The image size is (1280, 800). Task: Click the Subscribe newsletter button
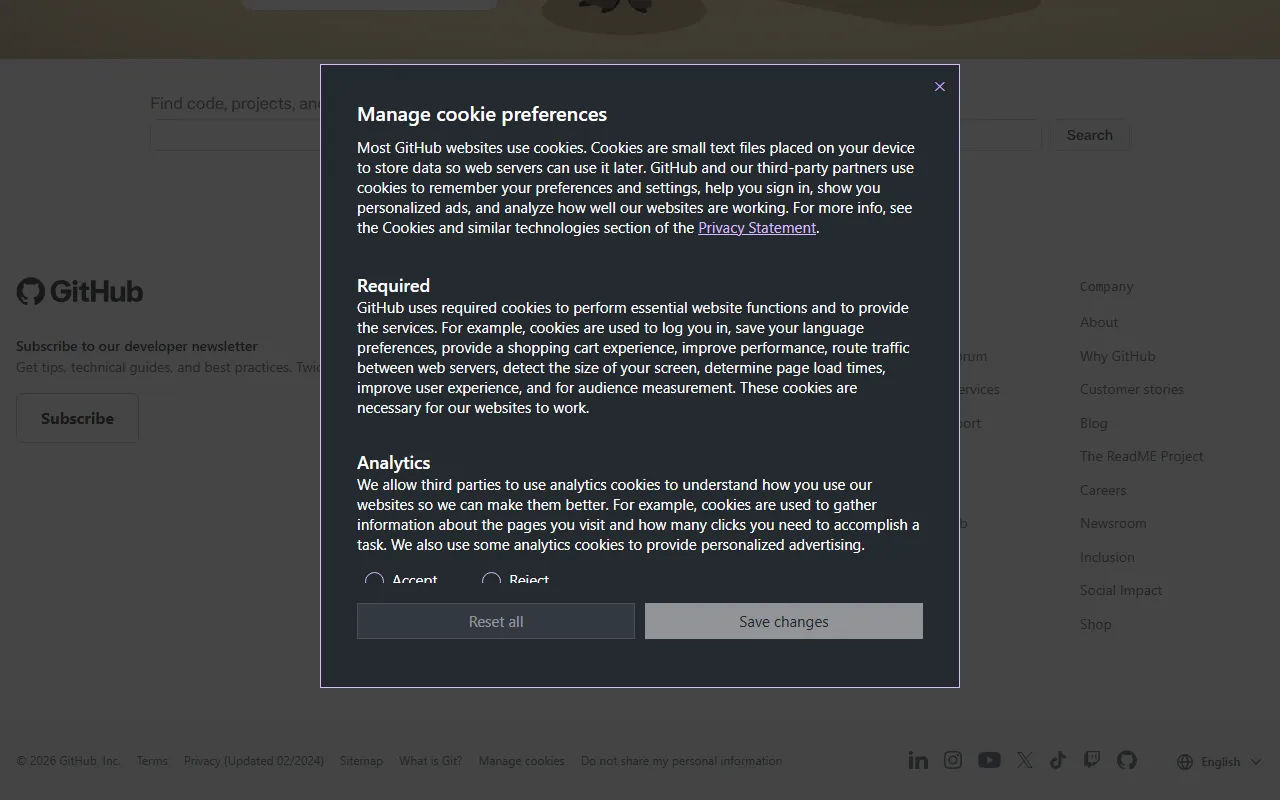pos(77,418)
